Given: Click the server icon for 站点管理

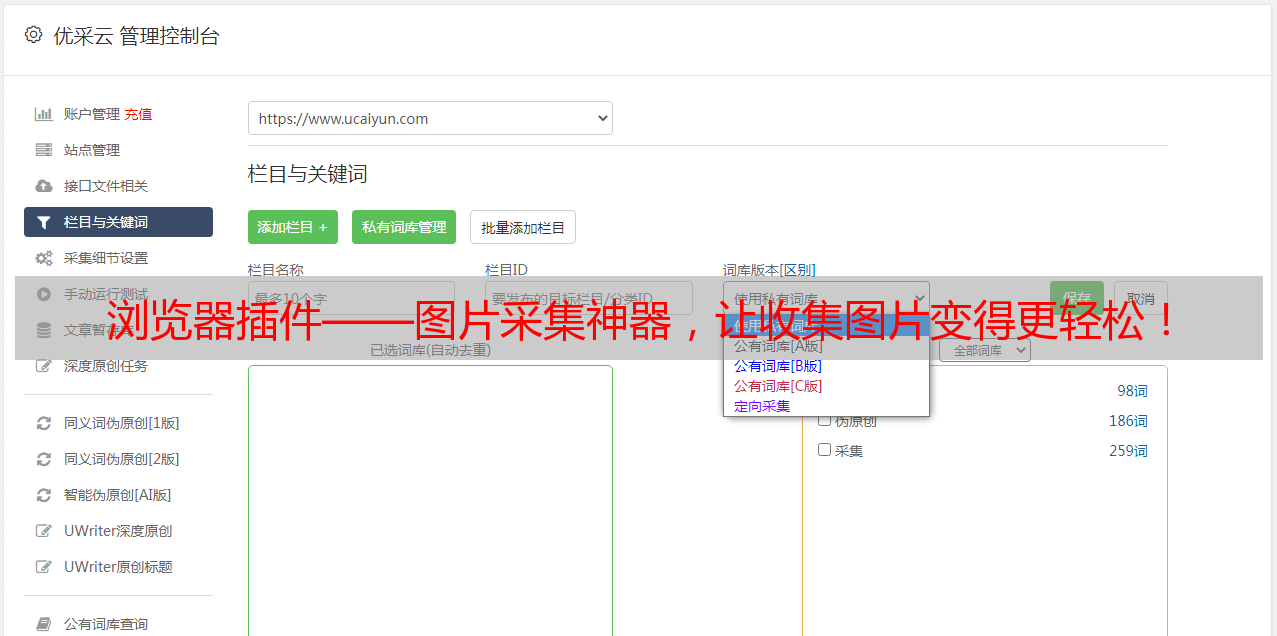Looking at the screenshot, I should click(44, 150).
